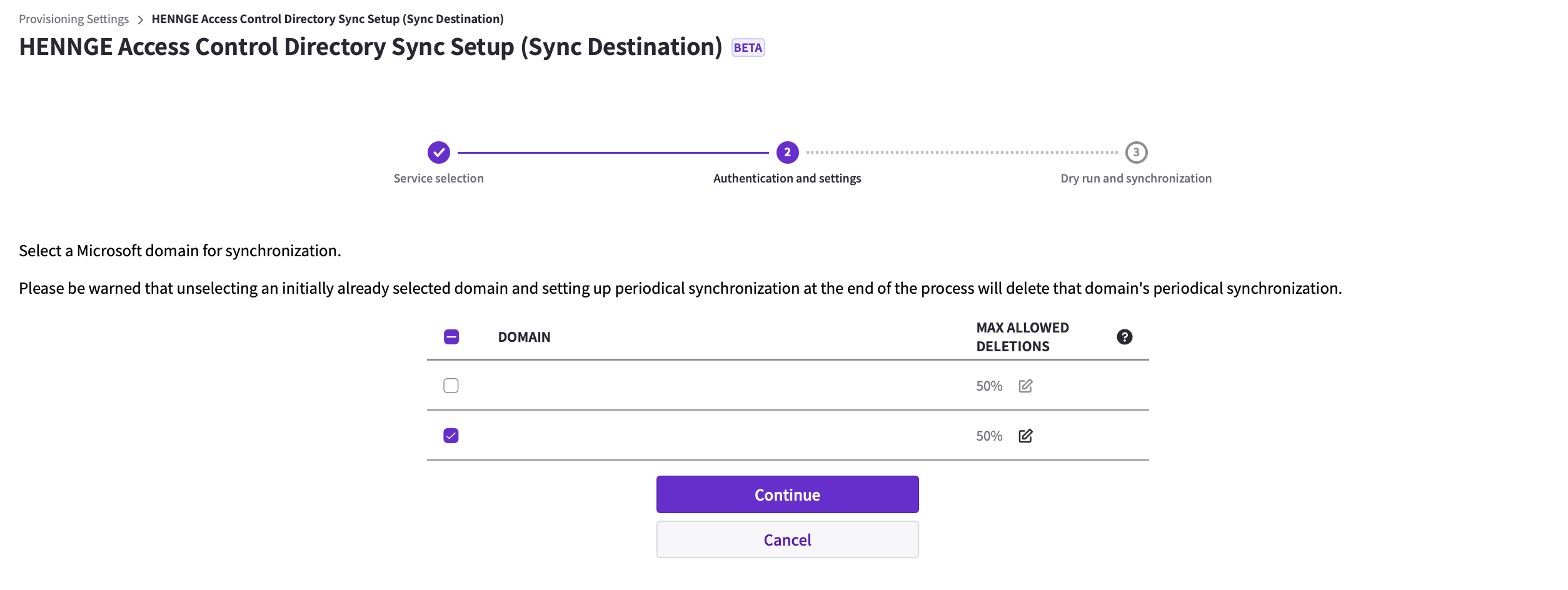The height and width of the screenshot is (590, 1568).
Task: Click completed Service selection step checkmark
Action: click(x=438, y=152)
